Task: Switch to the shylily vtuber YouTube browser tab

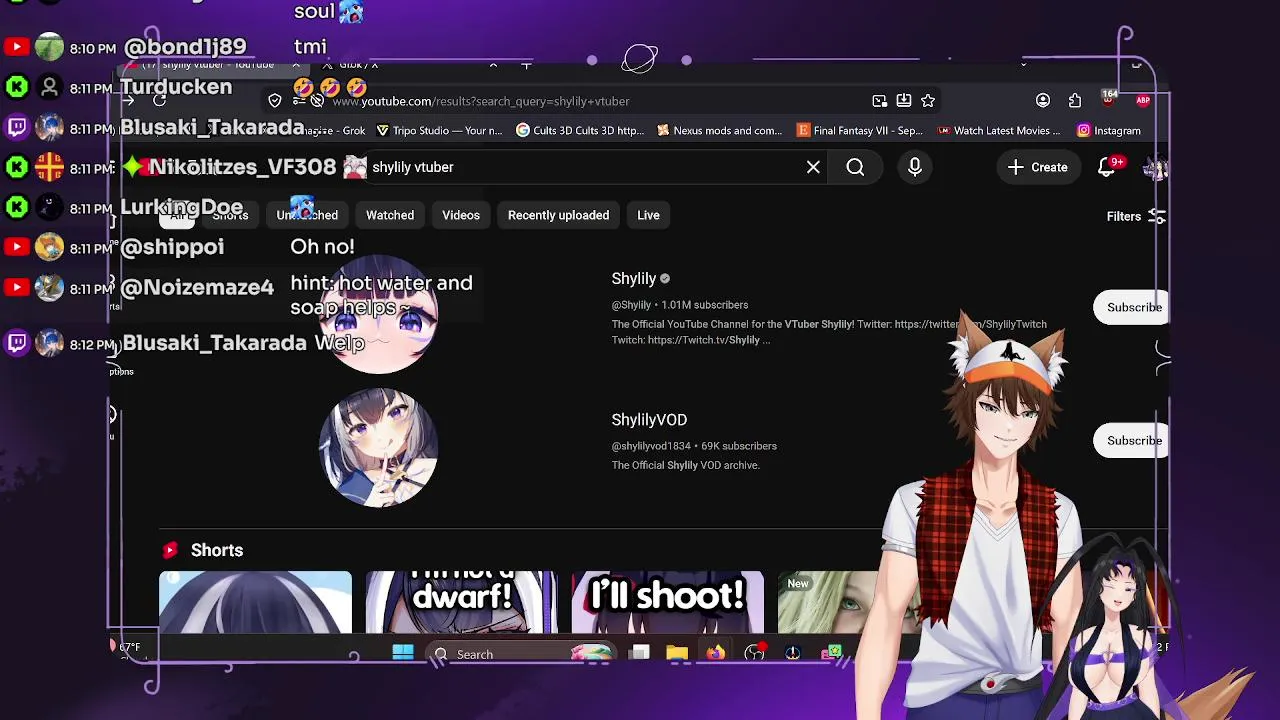Action: [215, 66]
